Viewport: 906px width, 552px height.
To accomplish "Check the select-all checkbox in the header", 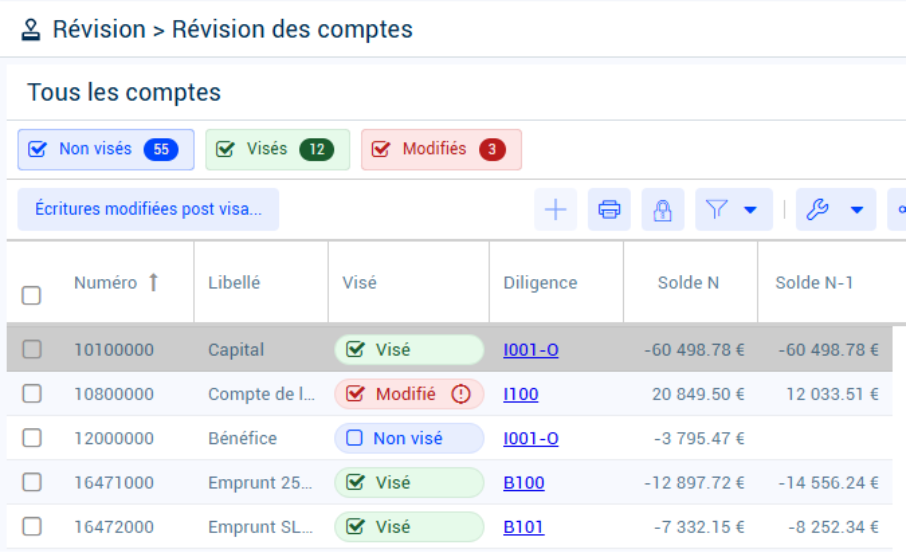I will [x=31, y=295].
